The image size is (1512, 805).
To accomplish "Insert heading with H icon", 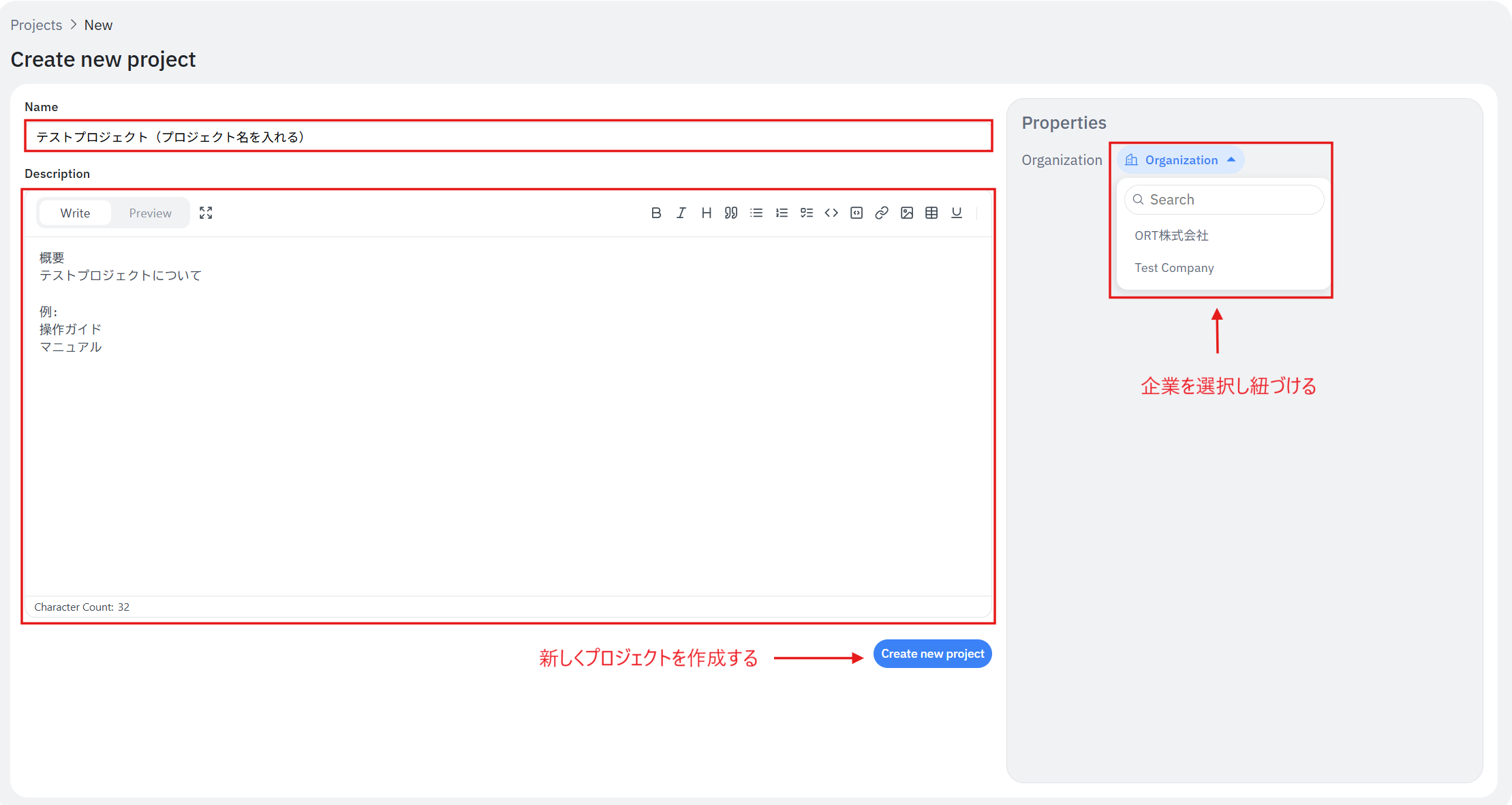I will click(x=706, y=213).
